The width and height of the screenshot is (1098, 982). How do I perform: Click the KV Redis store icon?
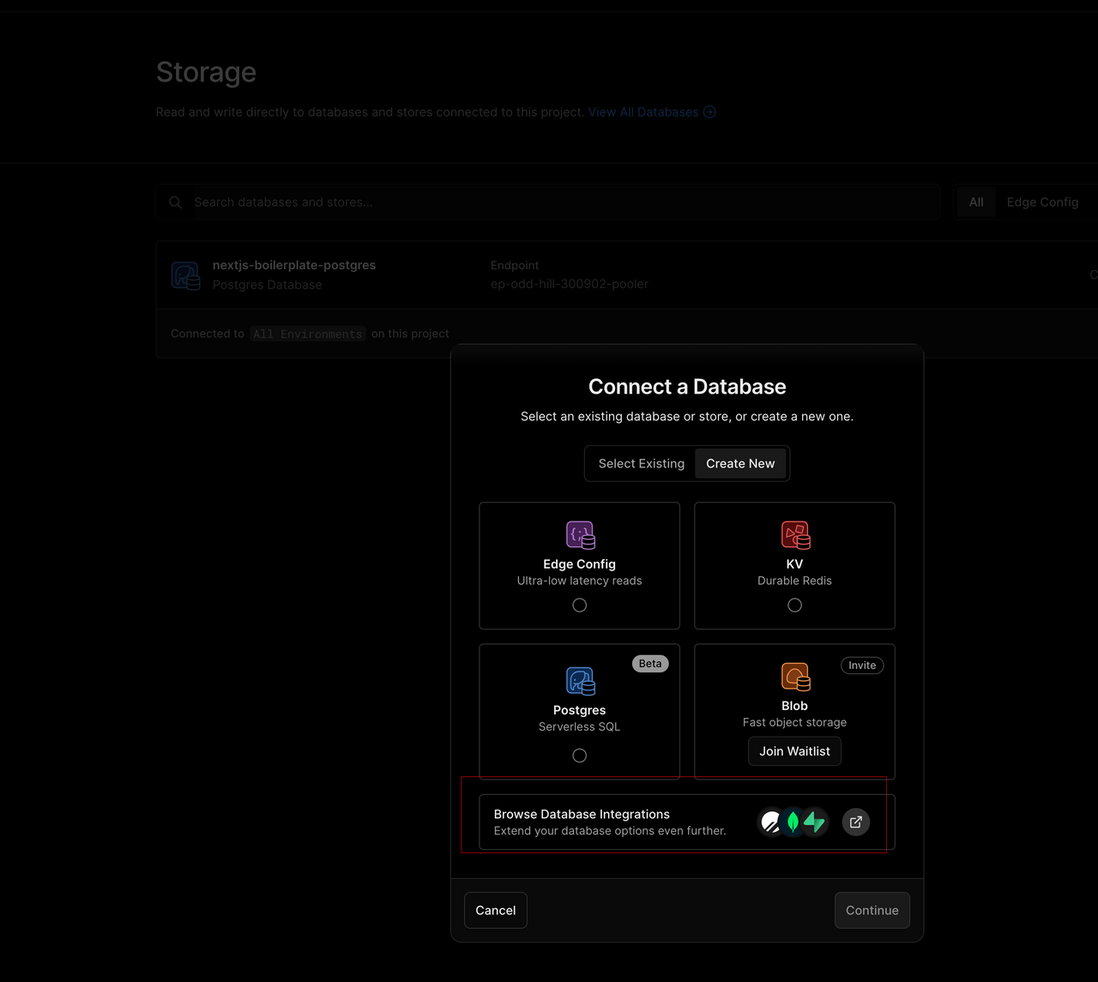[x=795, y=535]
